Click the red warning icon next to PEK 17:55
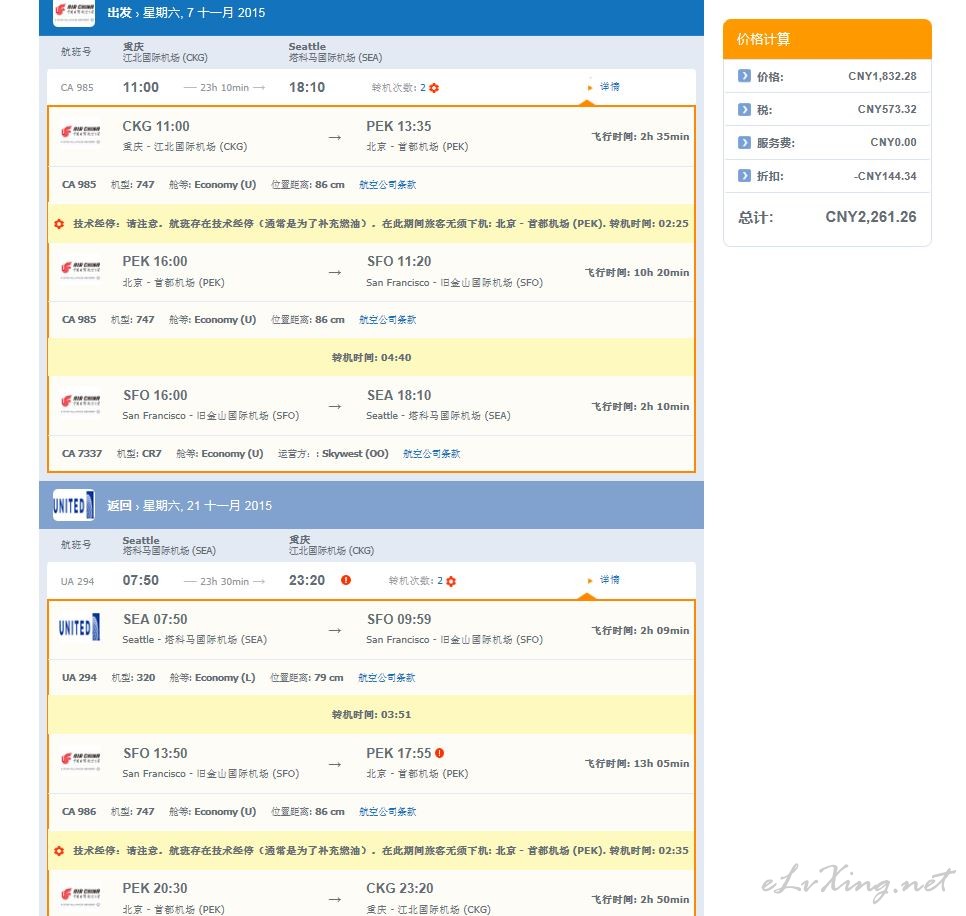Image resolution: width=966 pixels, height=916 pixels. (439, 753)
